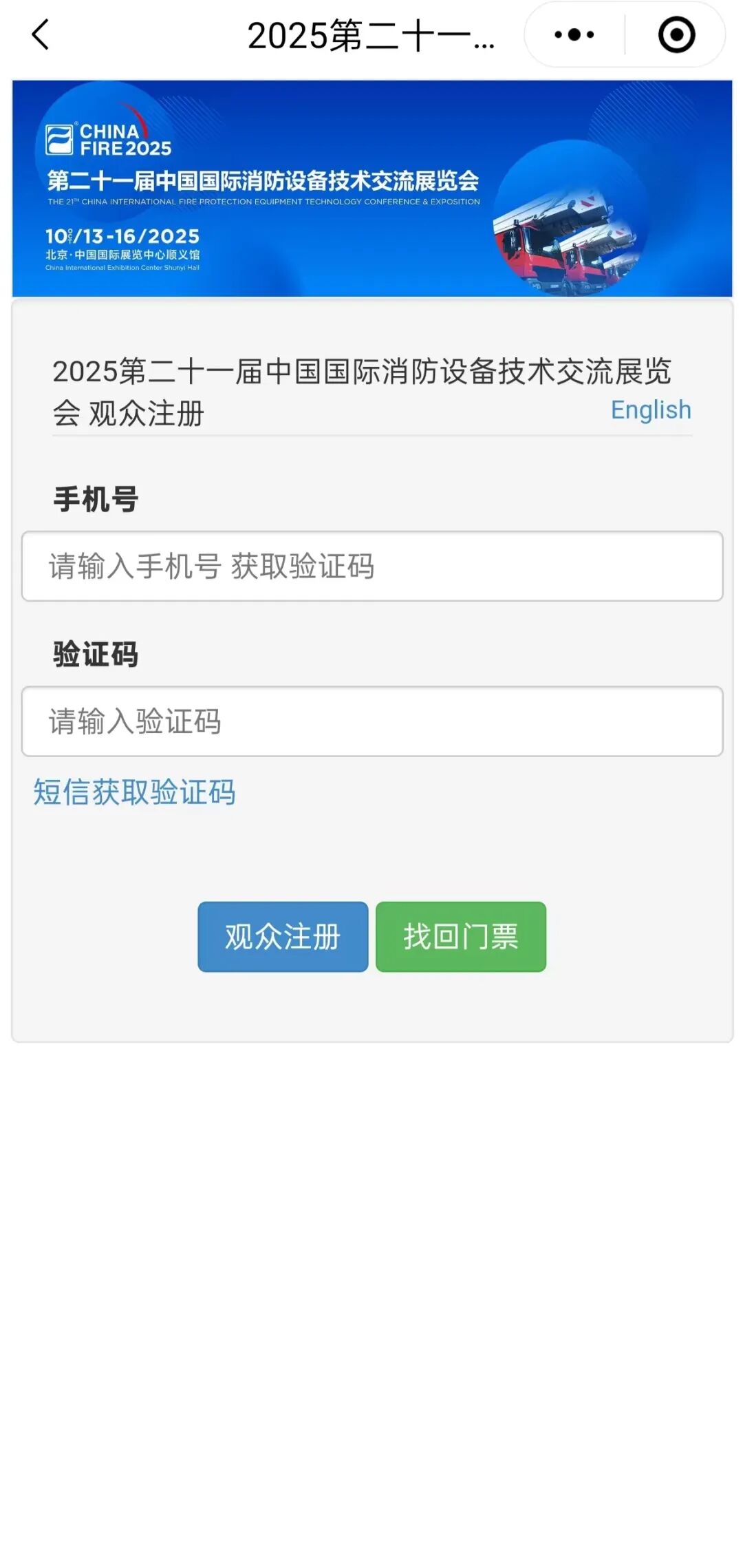743x1568 pixels.
Task: Tap the truncated page title 2025第二十一…
Action: point(370,36)
